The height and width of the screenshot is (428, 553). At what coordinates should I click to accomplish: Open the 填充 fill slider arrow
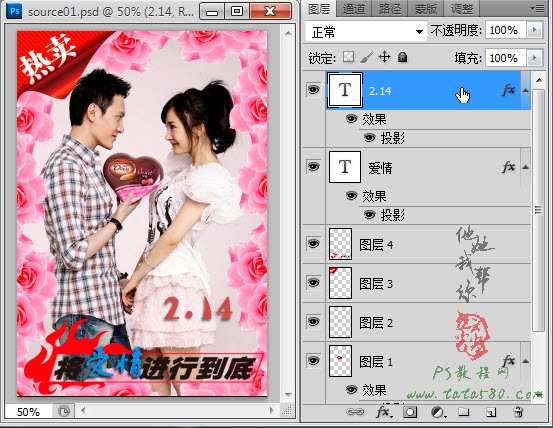534,57
